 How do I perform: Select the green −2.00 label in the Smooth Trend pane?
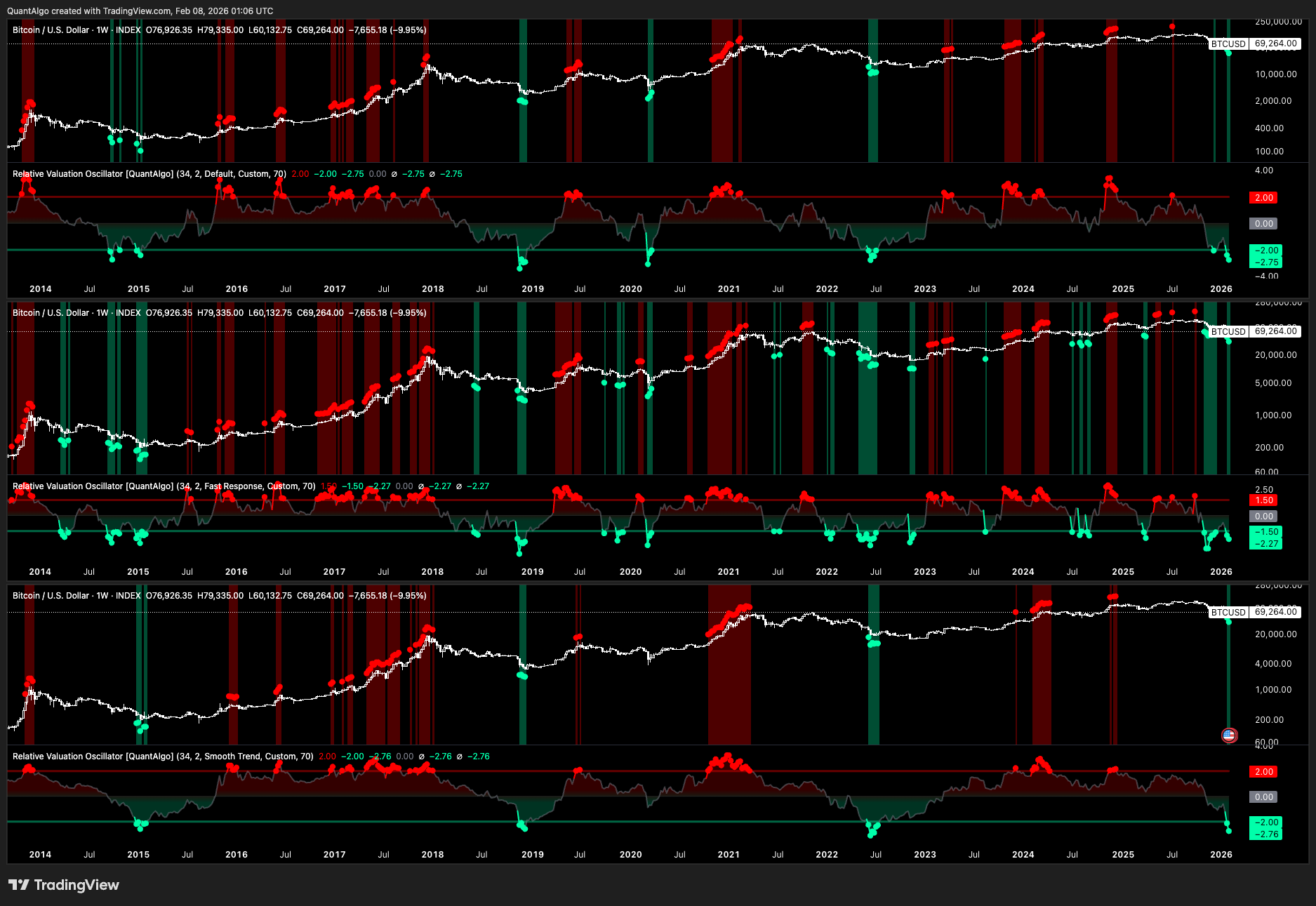tap(1266, 822)
